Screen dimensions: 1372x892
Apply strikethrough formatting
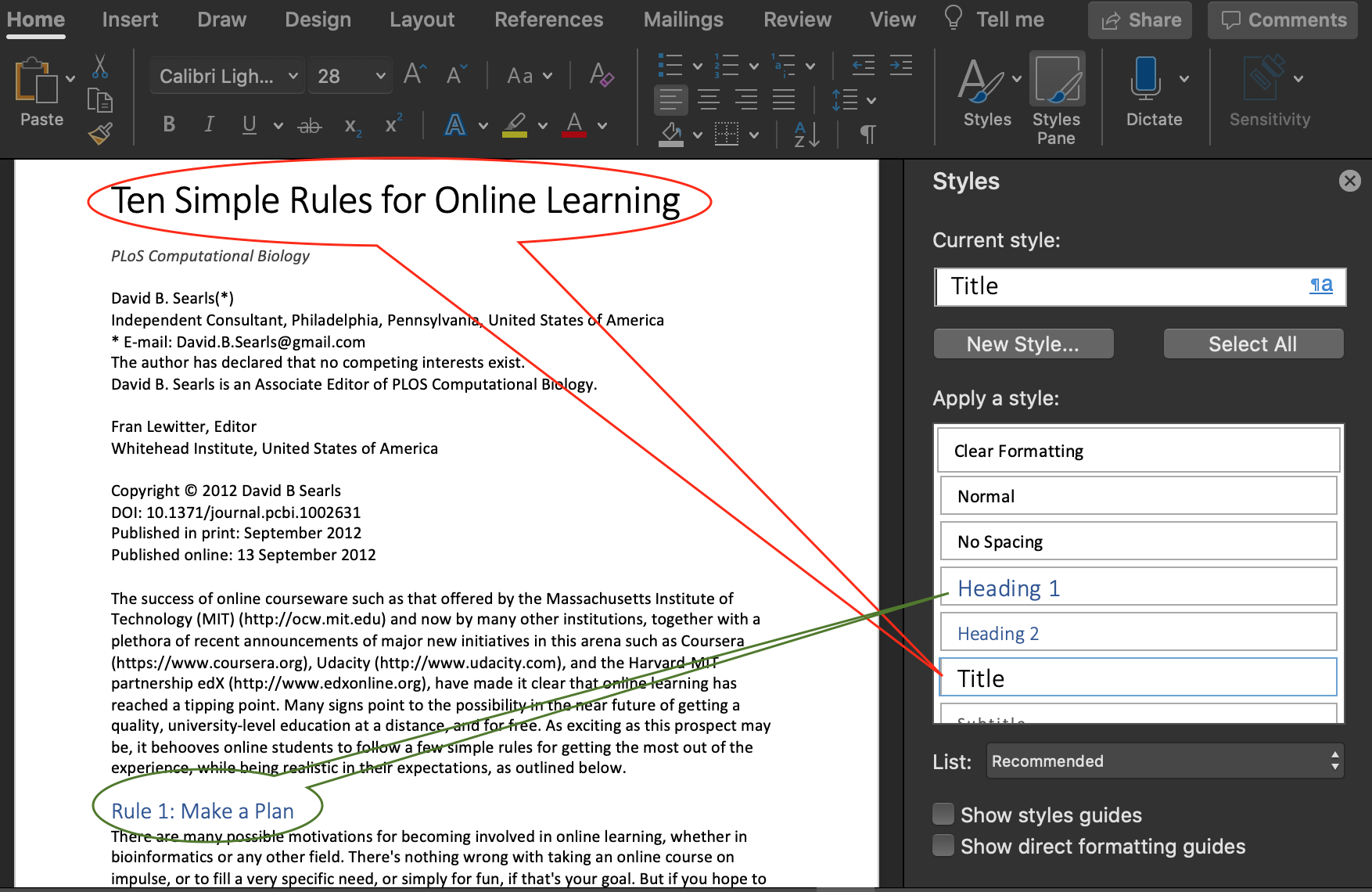pyautogui.click(x=310, y=125)
